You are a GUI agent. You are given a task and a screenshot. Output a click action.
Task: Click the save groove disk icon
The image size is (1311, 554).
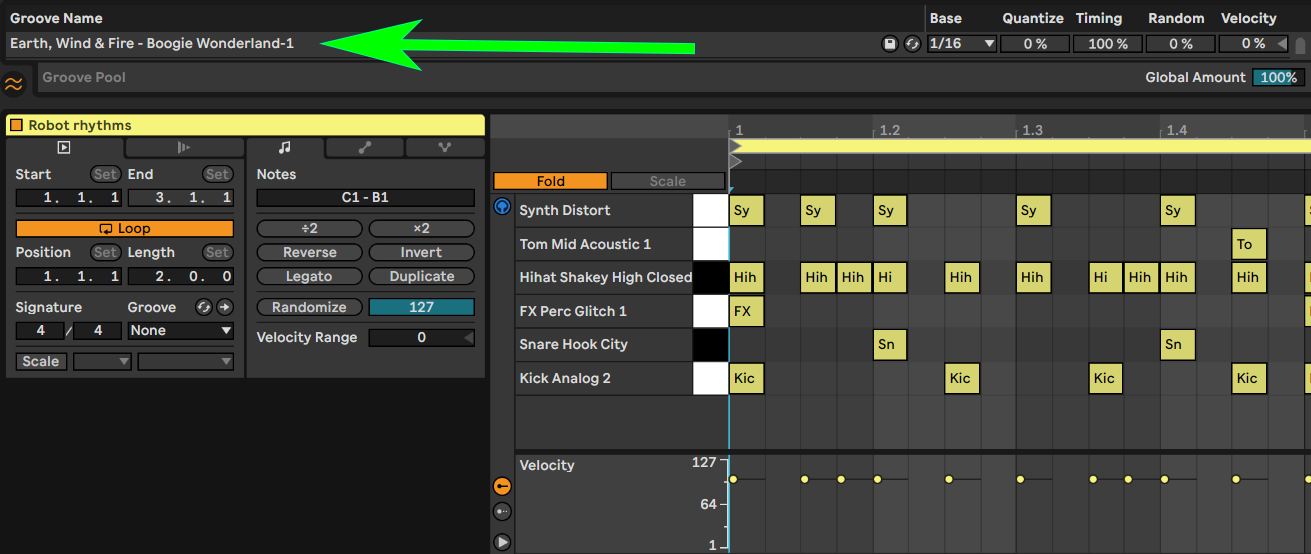[889, 44]
